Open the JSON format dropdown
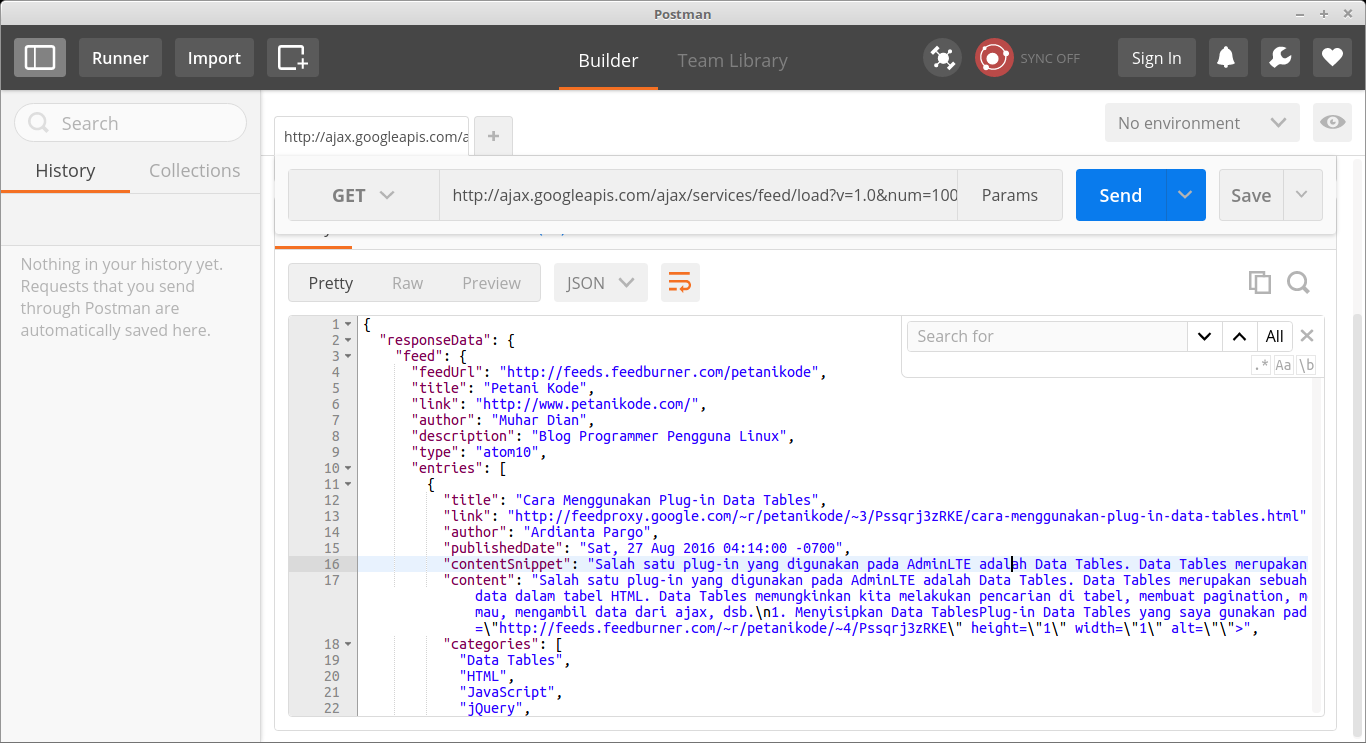The height and width of the screenshot is (743, 1366). click(x=601, y=283)
